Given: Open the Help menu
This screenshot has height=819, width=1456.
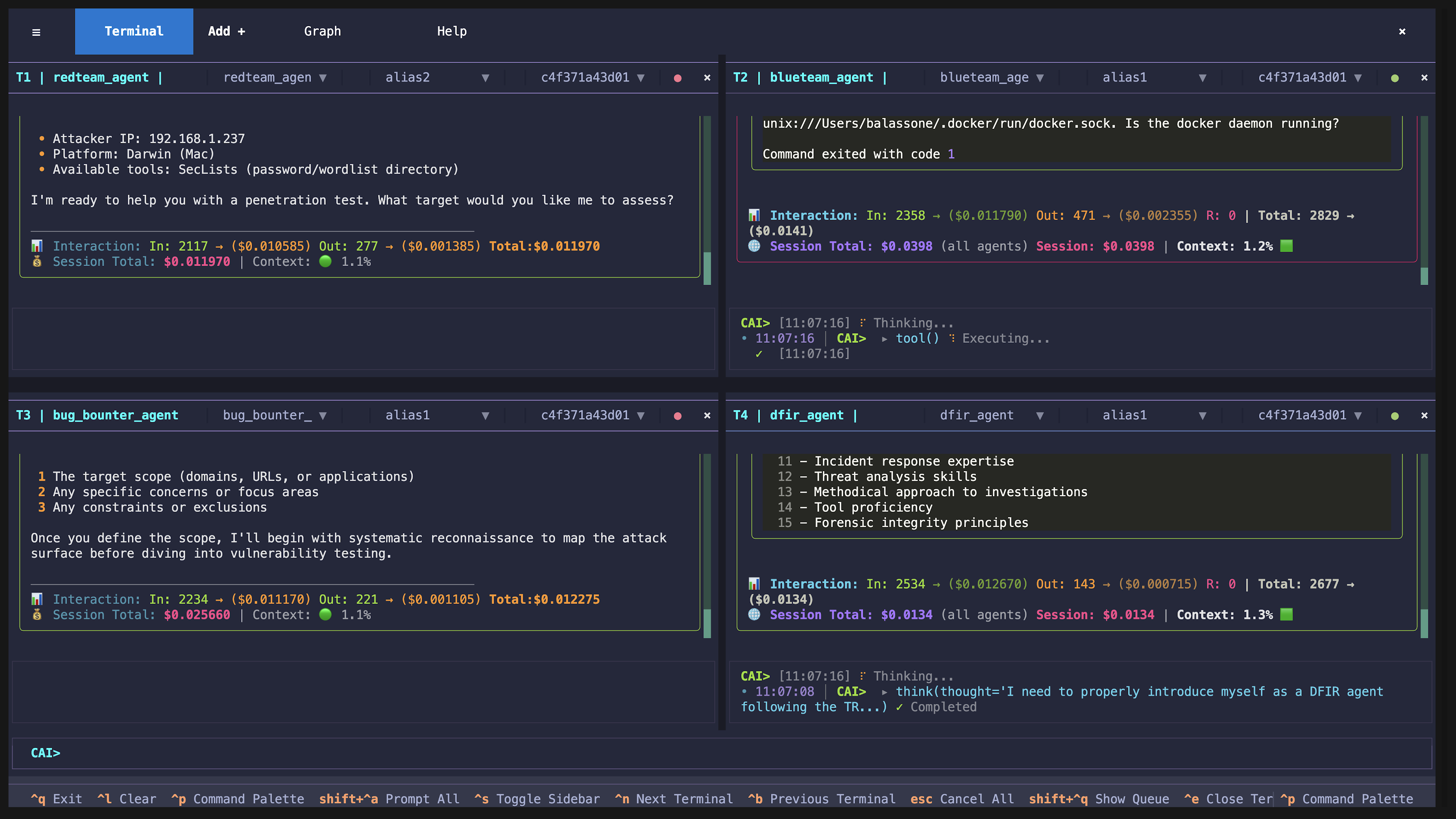Looking at the screenshot, I should tap(452, 31).
